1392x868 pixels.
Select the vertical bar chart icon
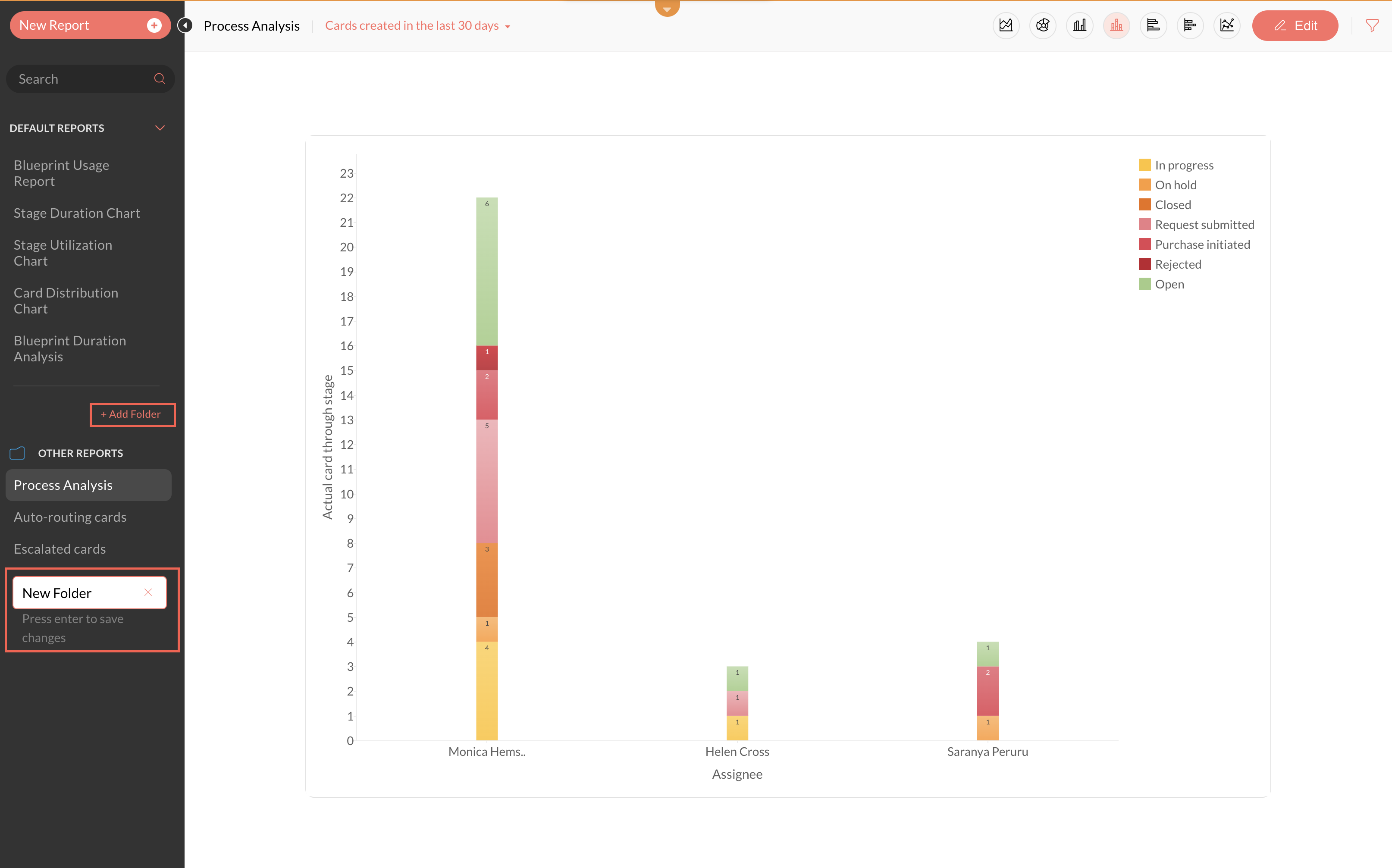1079,25
